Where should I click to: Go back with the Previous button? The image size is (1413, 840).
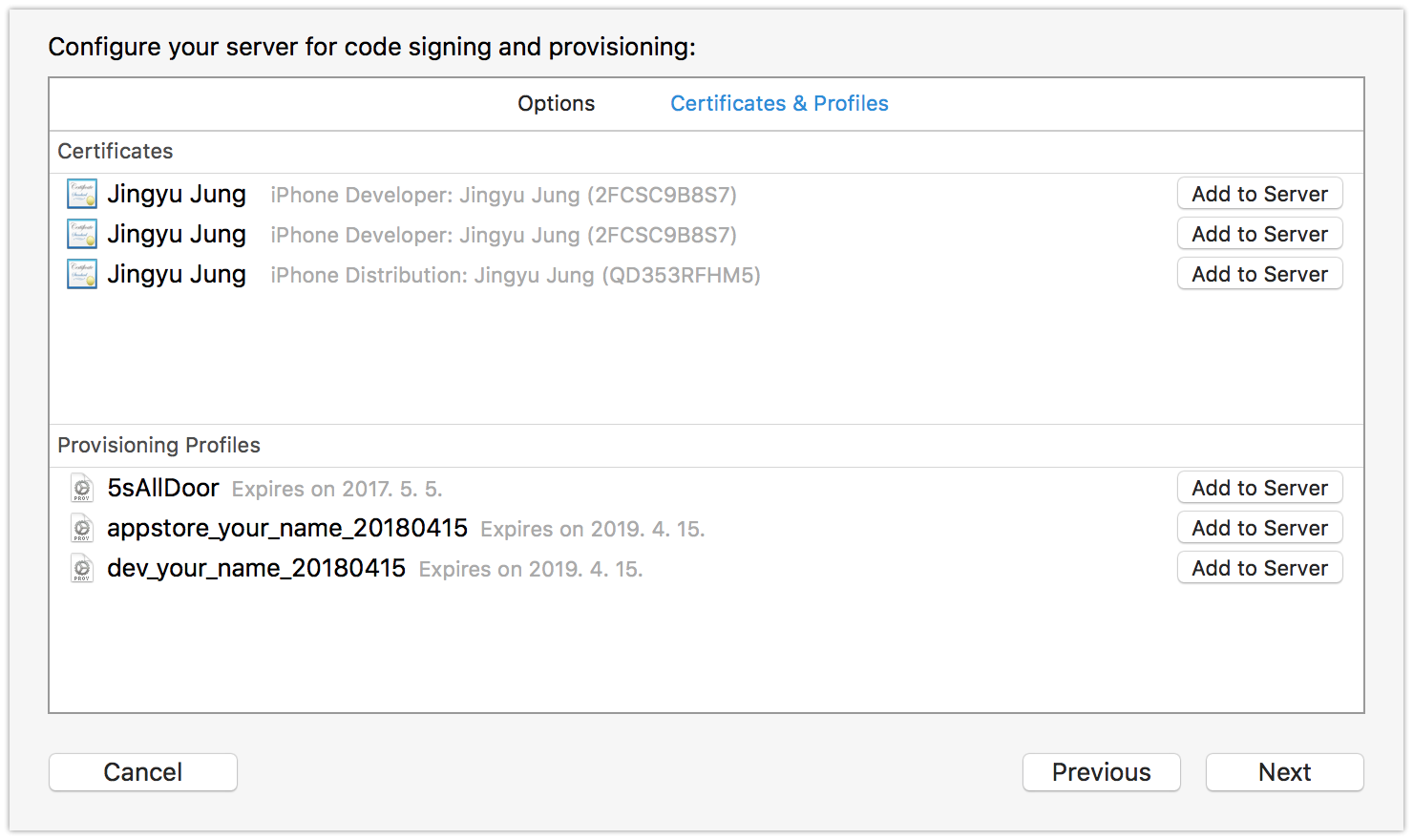coord(1101,772)
